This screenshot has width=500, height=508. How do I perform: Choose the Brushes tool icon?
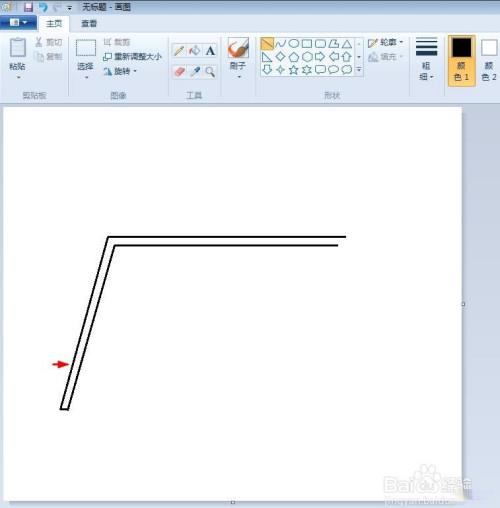pos(238,48)
